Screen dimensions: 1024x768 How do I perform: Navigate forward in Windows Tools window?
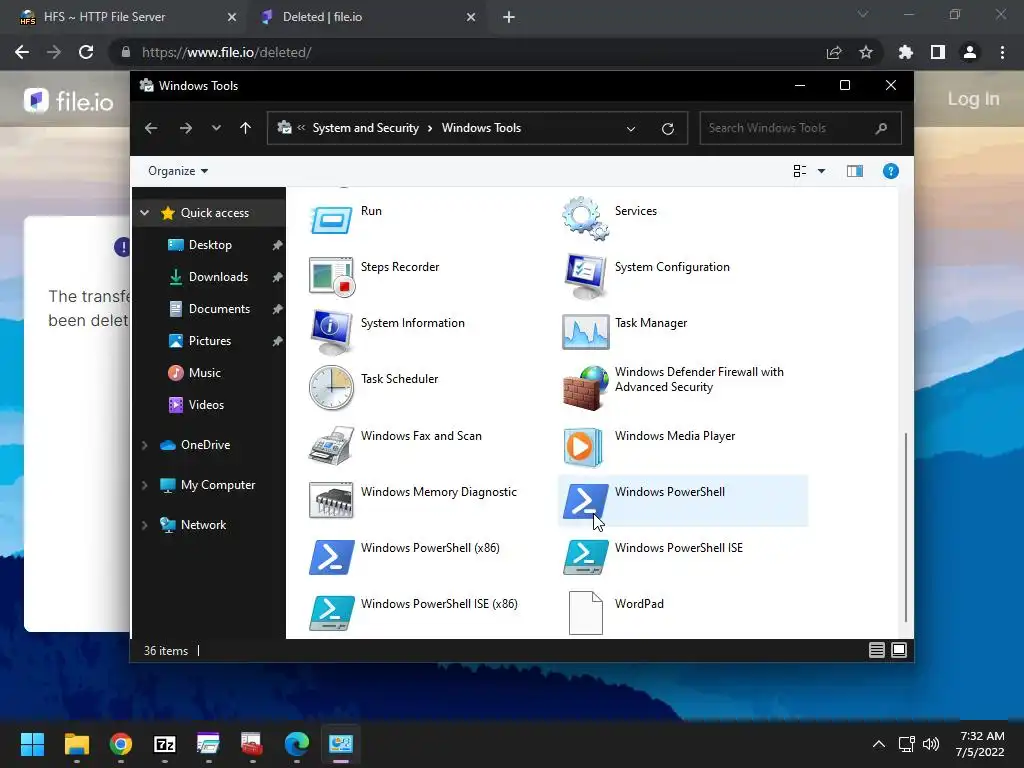[x=186, y=128]
